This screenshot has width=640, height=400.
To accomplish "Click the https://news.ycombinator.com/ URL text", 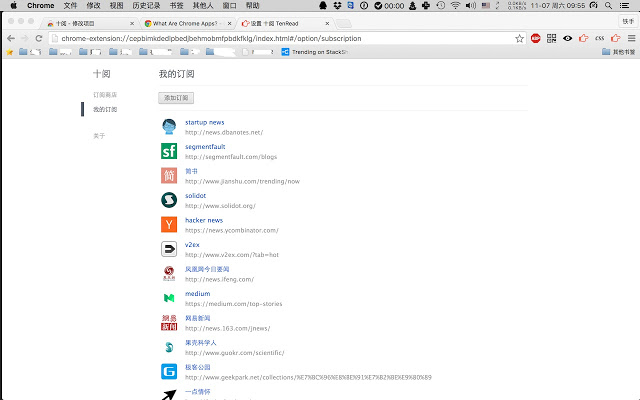I will pyautogui.click(x=231, y=230).
